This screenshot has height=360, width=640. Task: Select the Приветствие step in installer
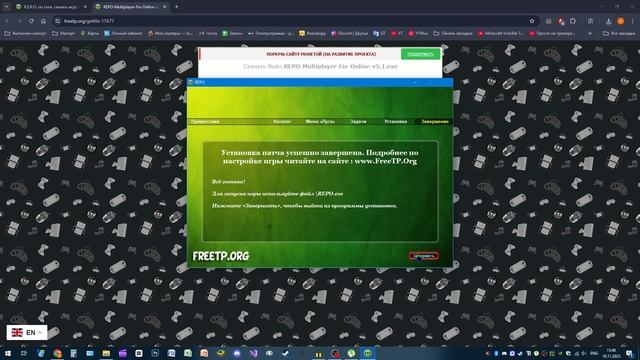click(x=205, y=122)
